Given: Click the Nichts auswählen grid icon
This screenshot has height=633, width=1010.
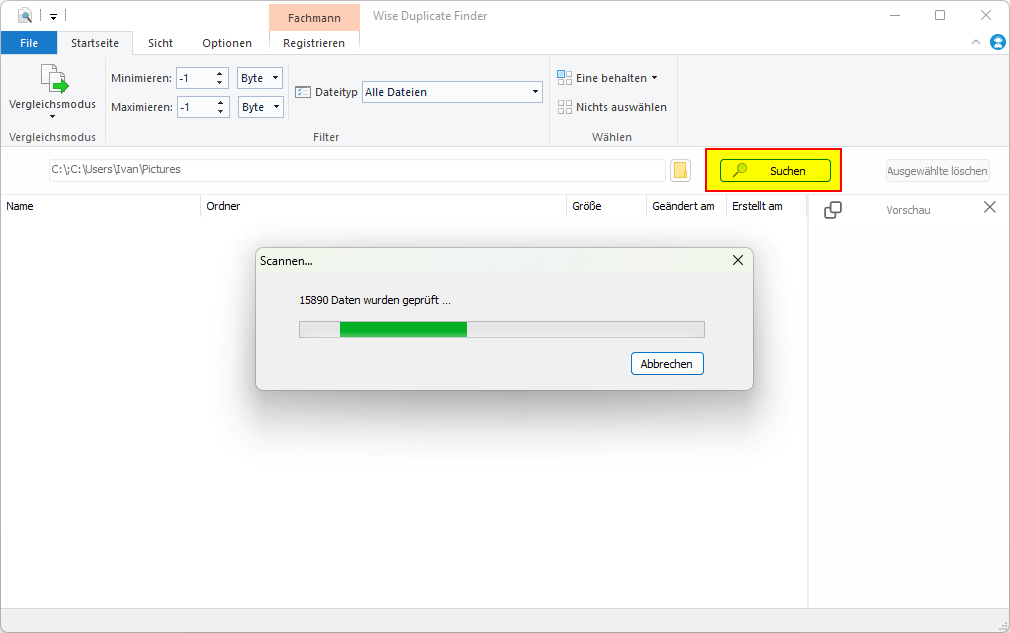Looking at the screenshot, I should [x=564, y=107].
